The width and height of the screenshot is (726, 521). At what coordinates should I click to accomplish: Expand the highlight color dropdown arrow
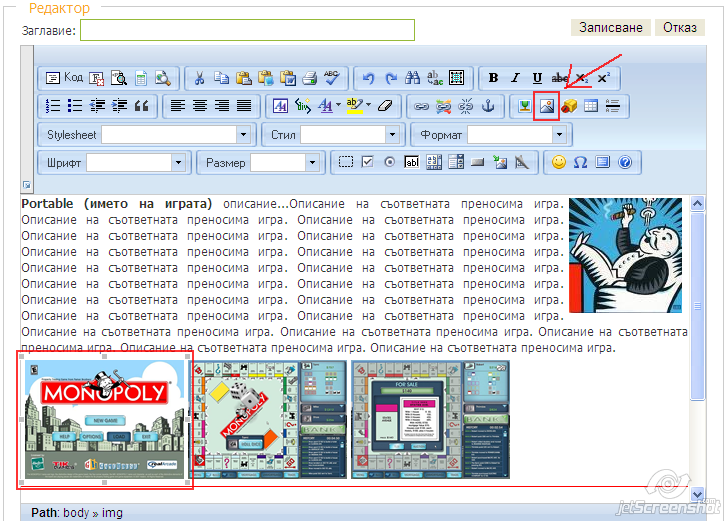369,106
